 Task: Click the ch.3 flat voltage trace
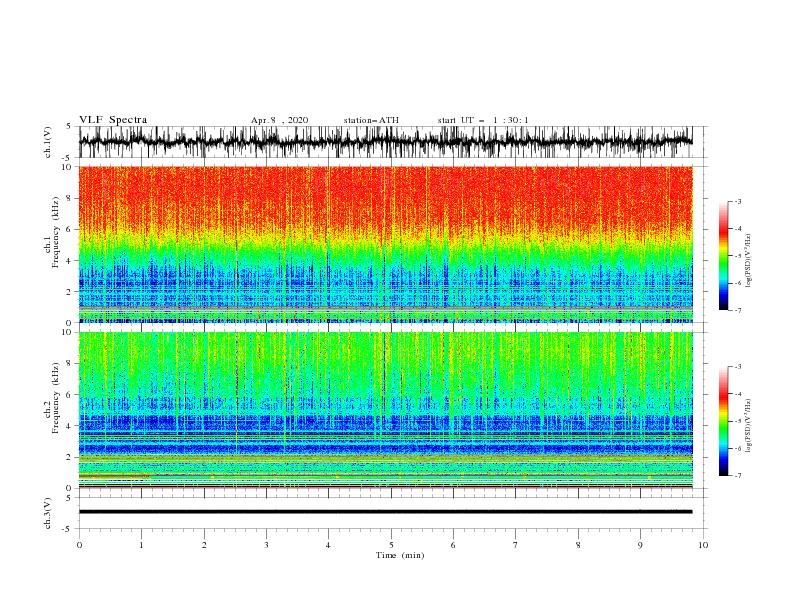pyautogui.click(x=385, y=512)
